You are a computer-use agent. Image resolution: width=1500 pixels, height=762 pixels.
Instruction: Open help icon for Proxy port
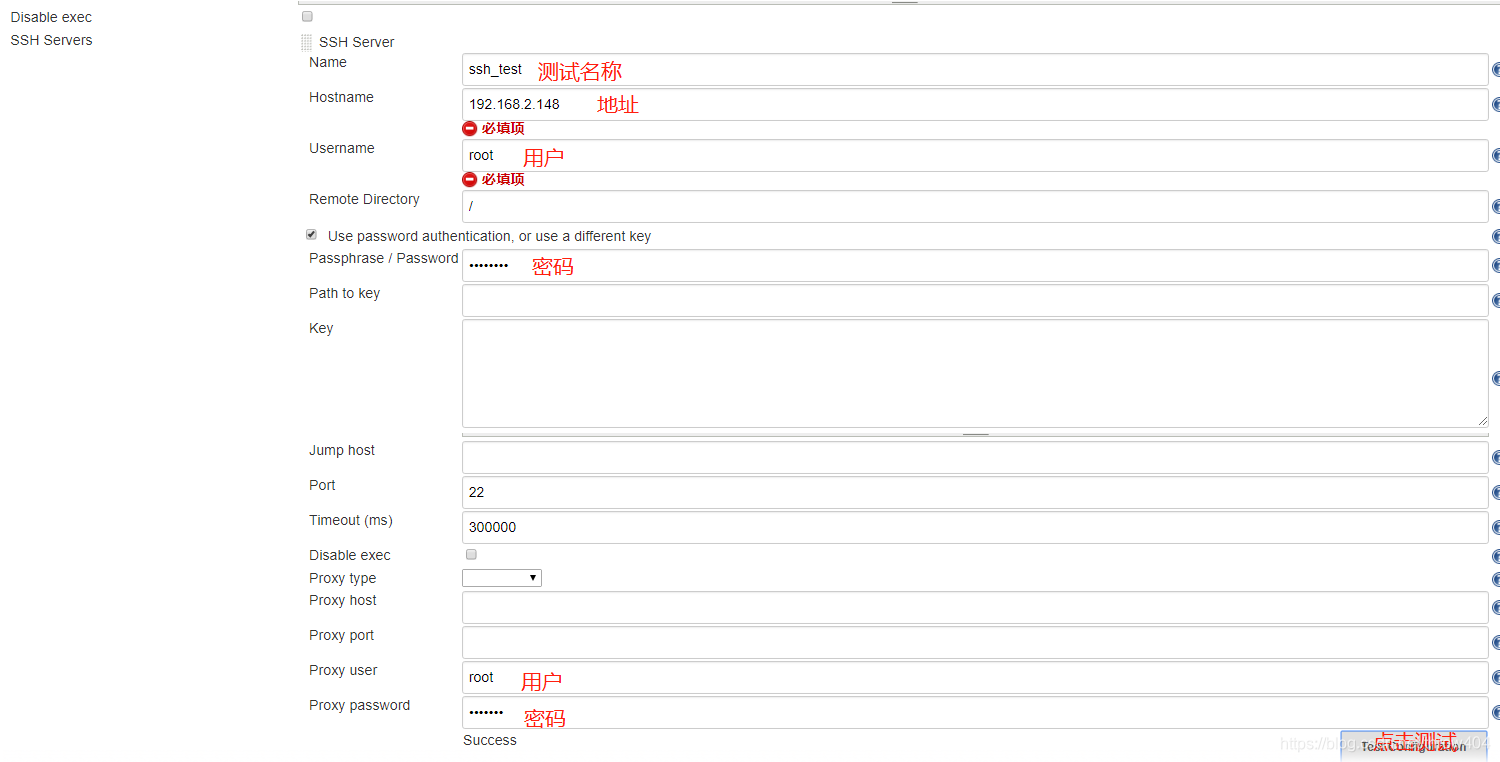(1496, 643)
